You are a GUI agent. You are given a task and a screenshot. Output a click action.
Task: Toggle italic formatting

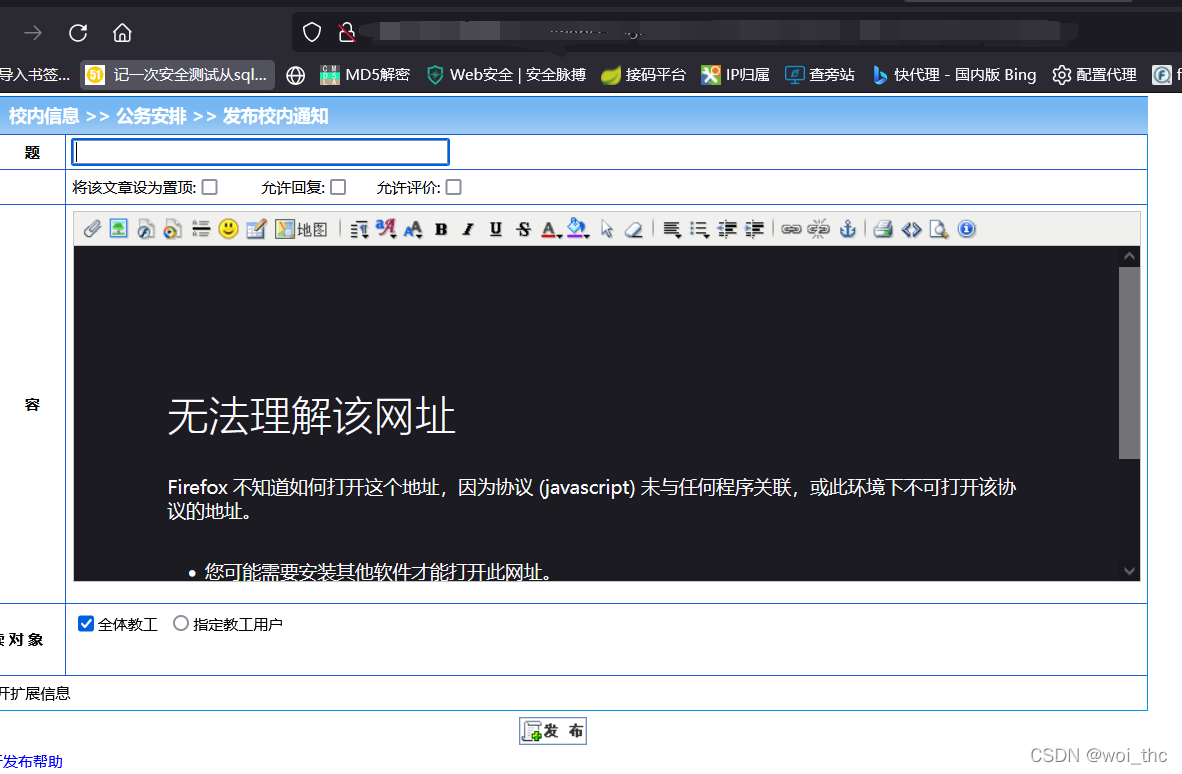click(x=468, y=229)
